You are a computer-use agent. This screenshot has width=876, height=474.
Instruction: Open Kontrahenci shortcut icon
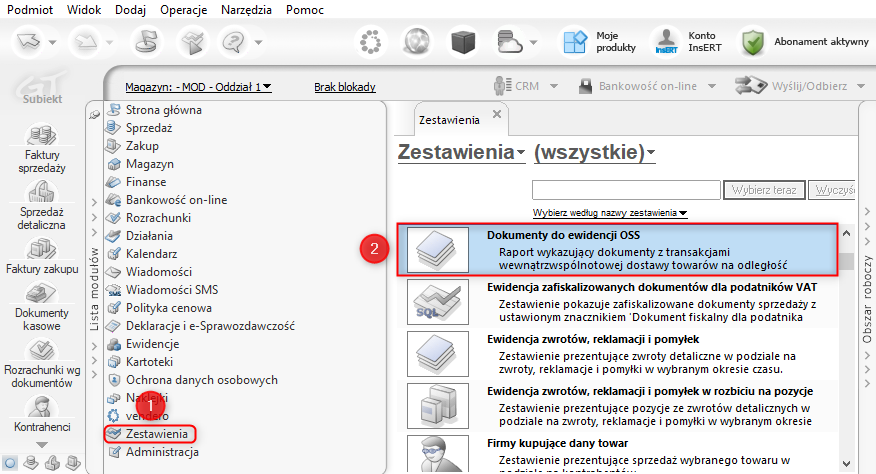pyautogui.click(x=42, y=407)
